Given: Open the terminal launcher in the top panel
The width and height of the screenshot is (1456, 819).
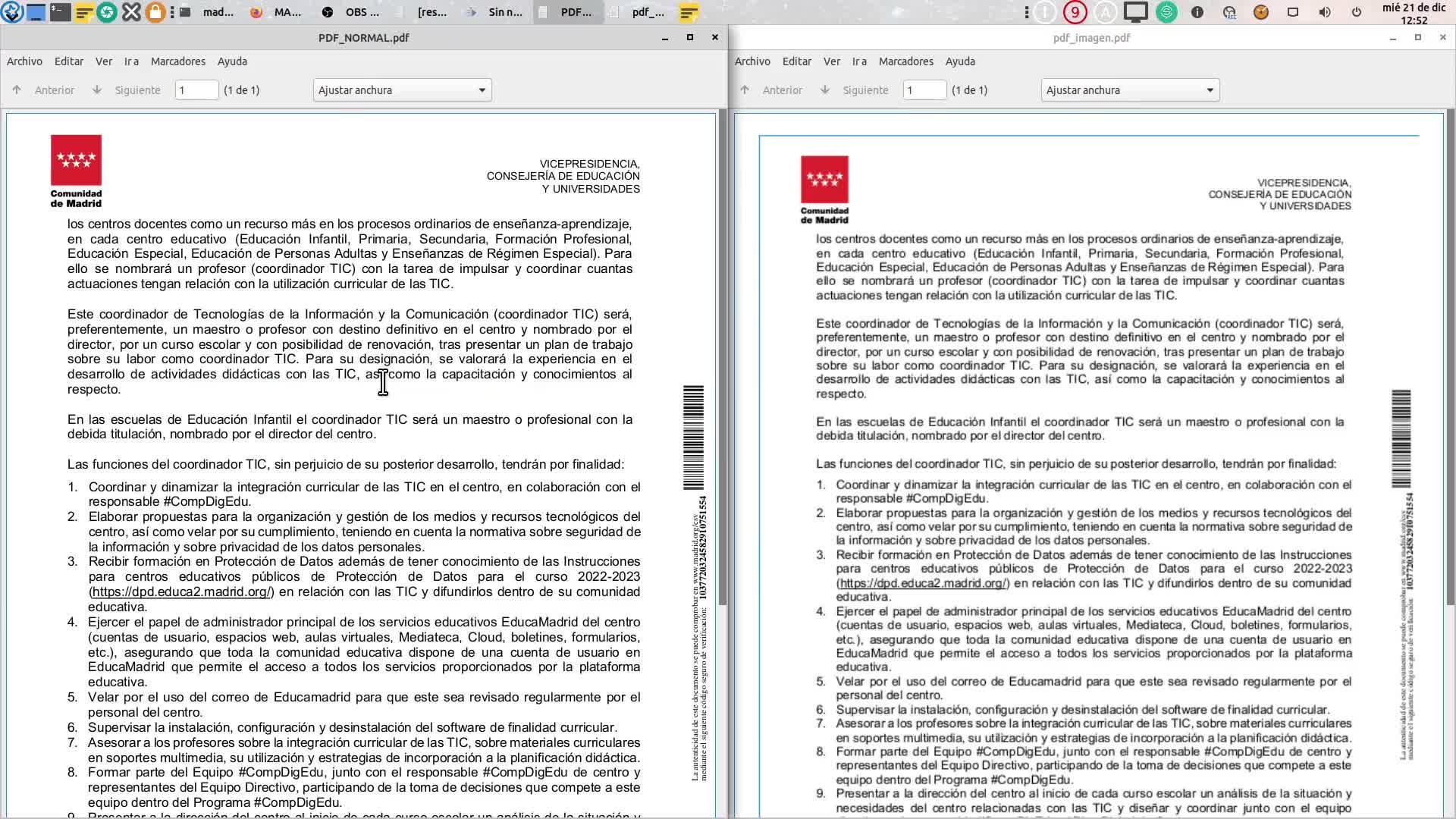Looking at the screenshot, I should 60,12.
